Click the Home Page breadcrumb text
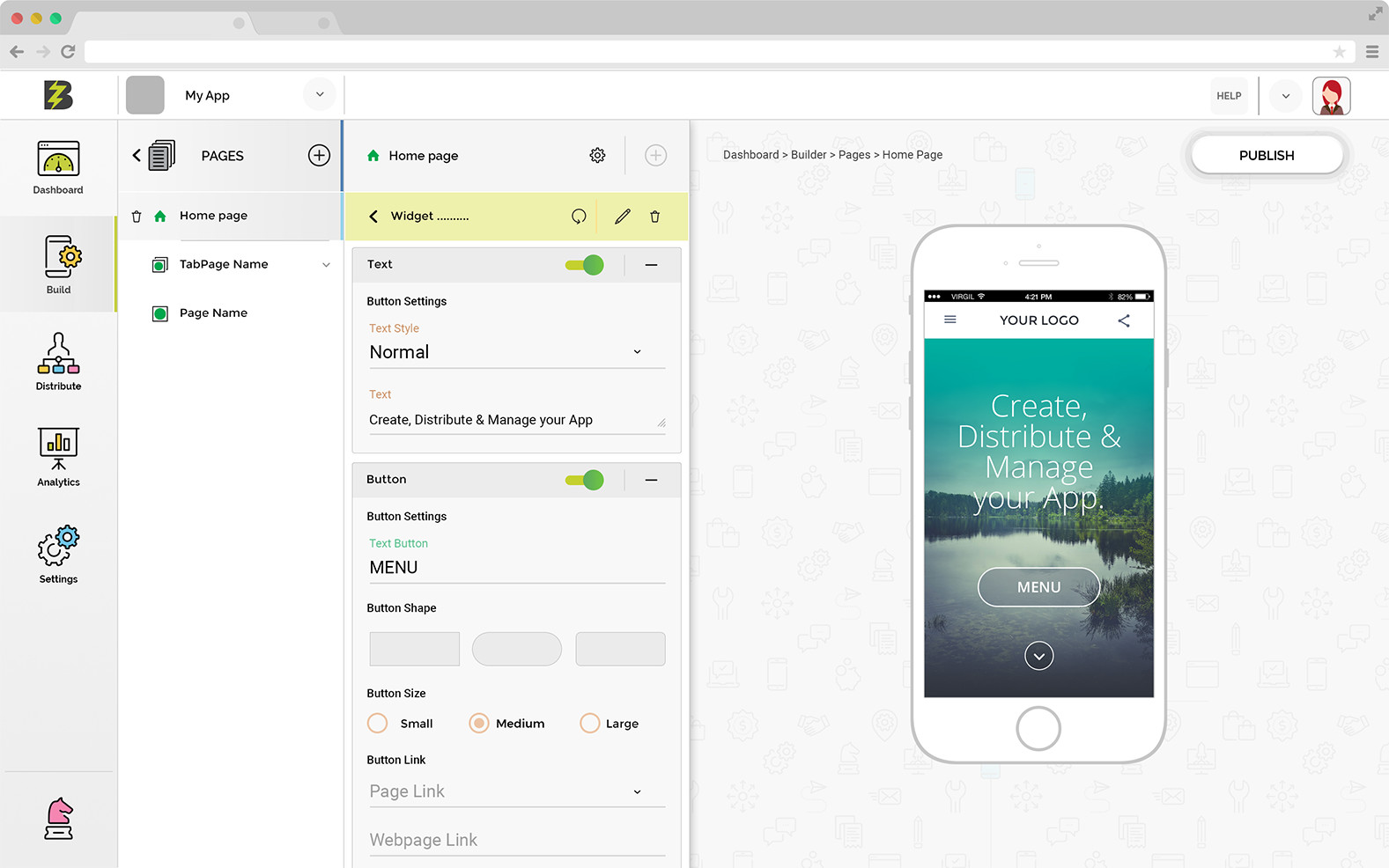 pos(912,155)
